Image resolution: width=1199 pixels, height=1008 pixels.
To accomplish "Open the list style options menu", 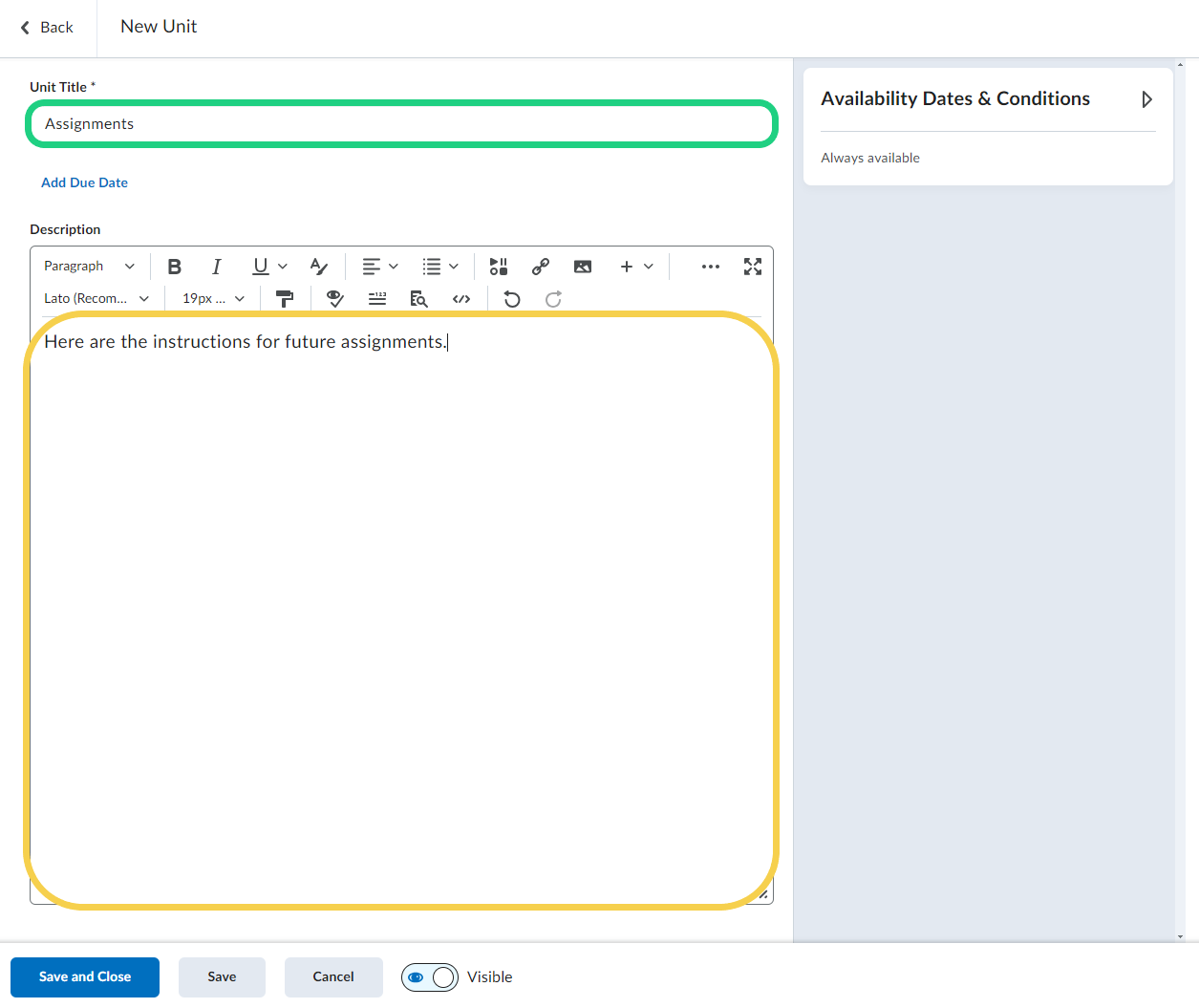I will coord(440,267).
